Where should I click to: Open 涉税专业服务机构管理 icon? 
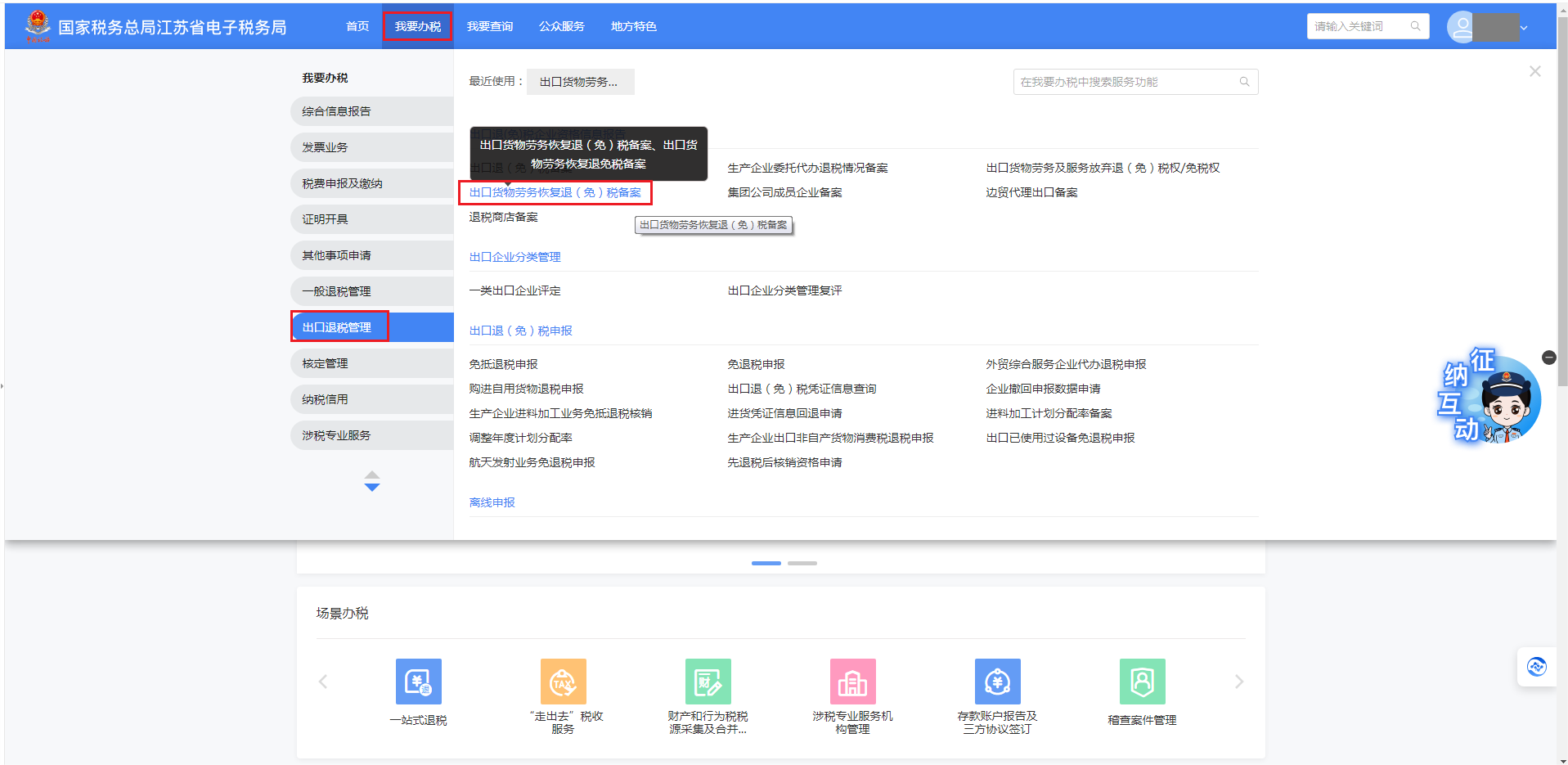pos(852,682)
